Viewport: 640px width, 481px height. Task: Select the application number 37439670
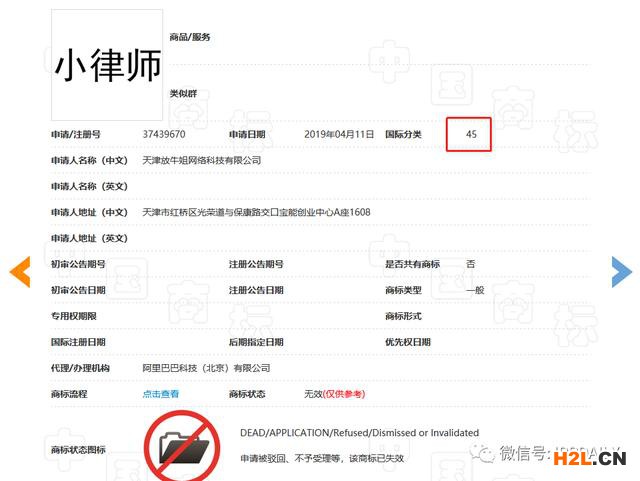click(164, 134)
